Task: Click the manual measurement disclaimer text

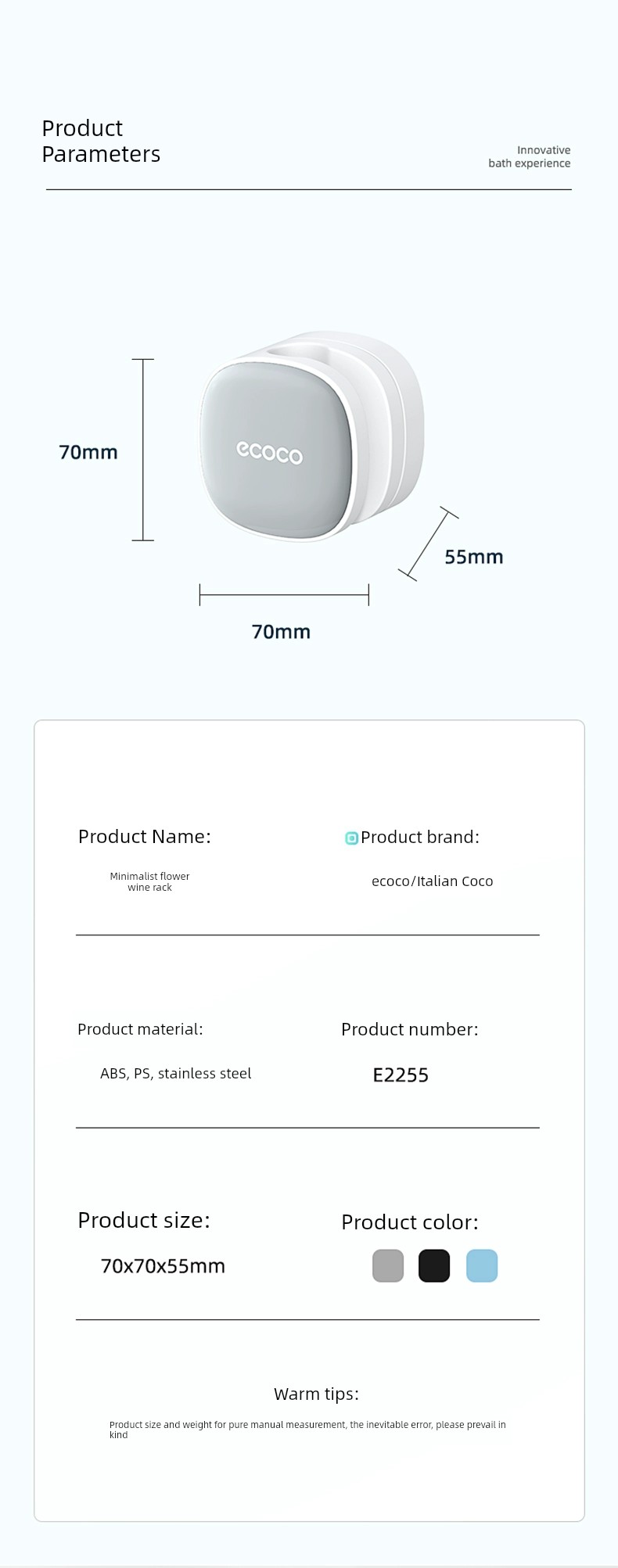Action: [307, 1430]
